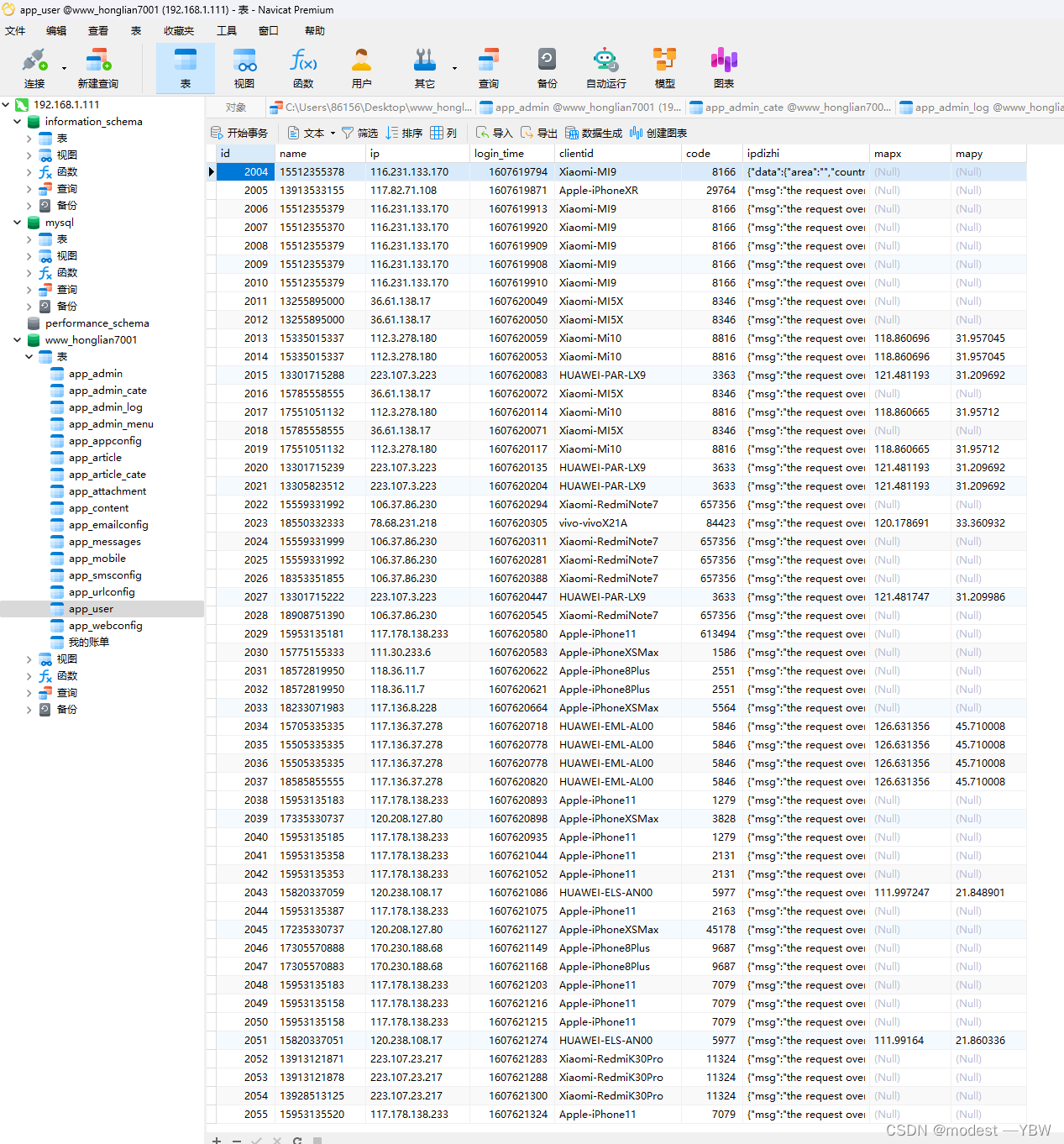
Task: Open the Function (函数) toolbar icon
Action: coord(303,68)
